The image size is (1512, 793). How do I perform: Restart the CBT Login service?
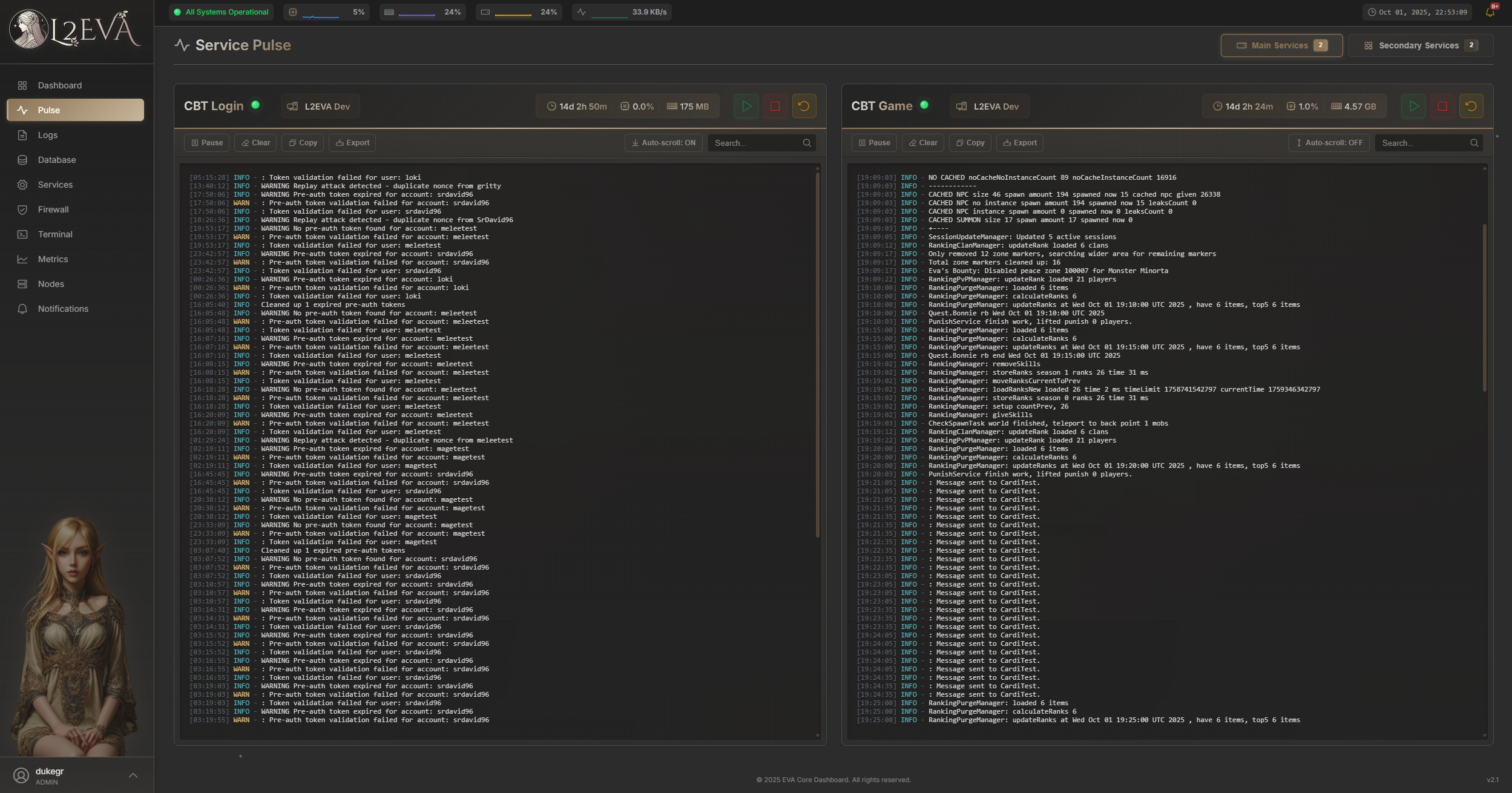point(804,107)
